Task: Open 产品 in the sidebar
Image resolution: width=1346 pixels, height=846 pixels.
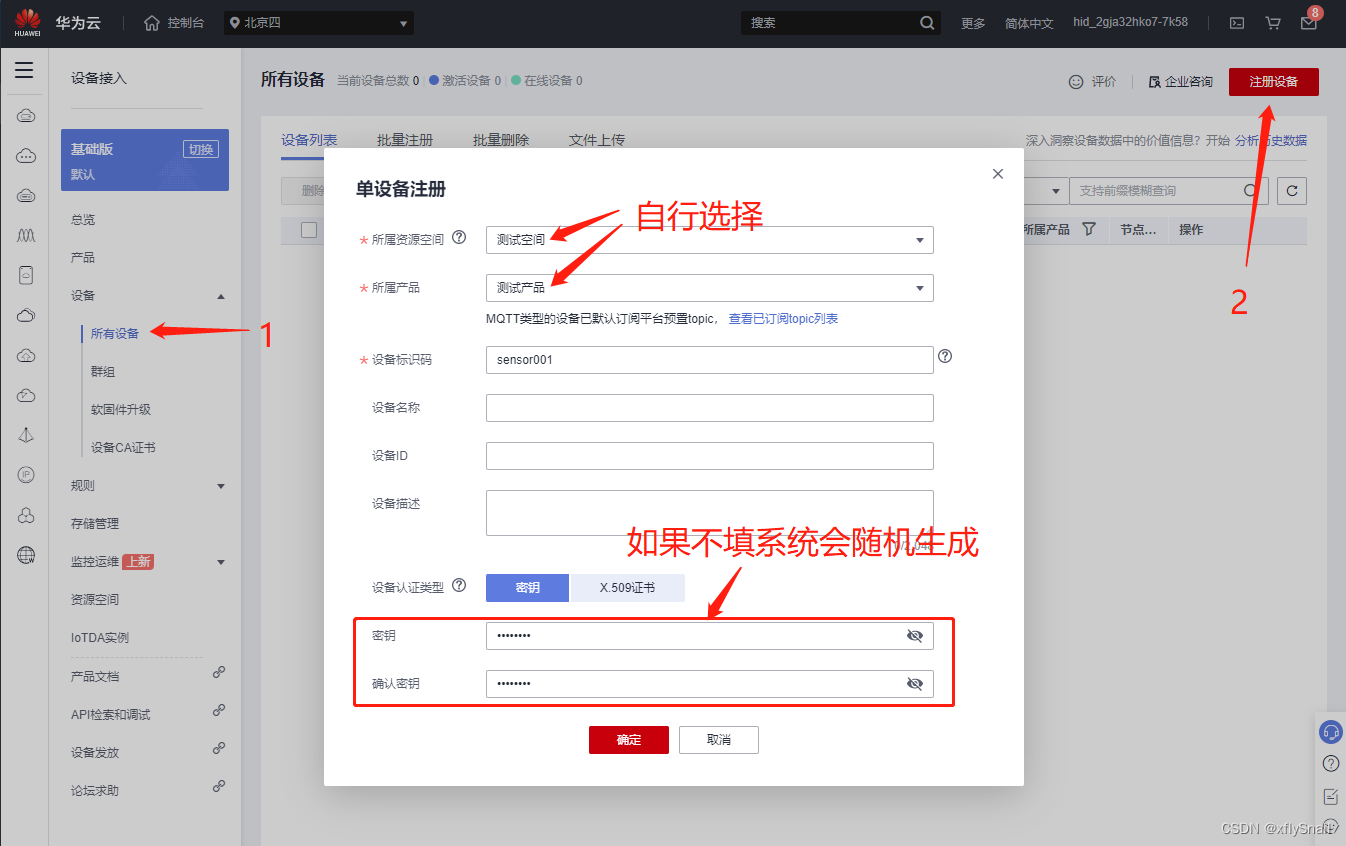Action: point(83,257)
